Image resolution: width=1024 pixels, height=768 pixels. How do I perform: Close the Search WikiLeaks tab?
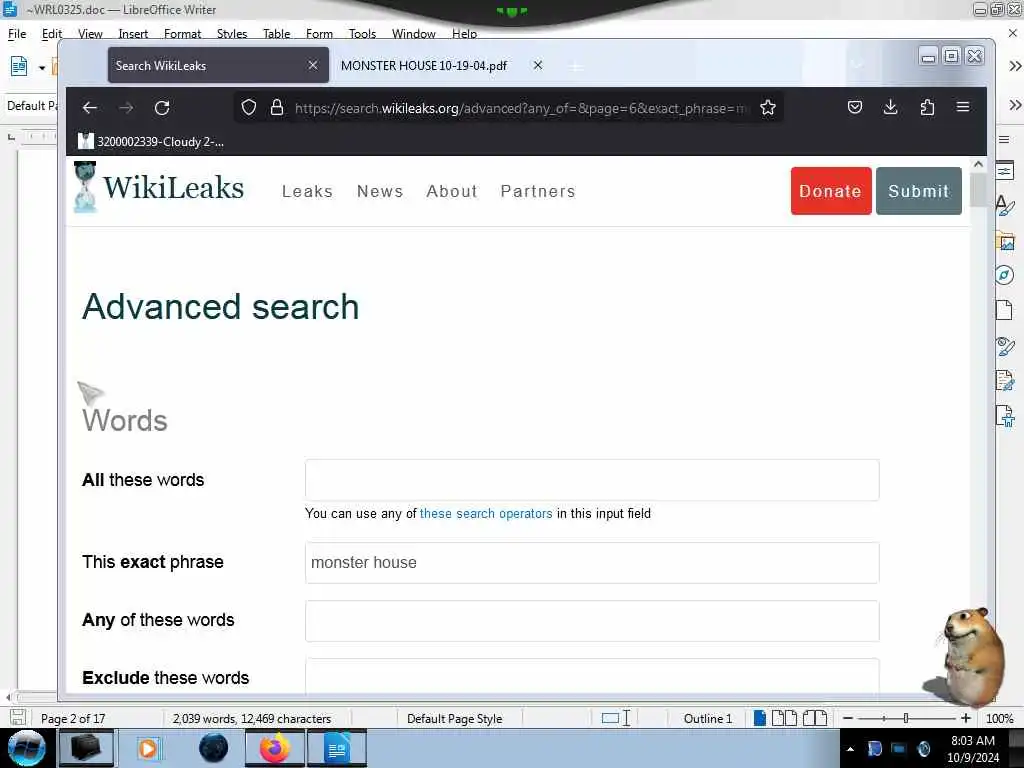click(313, 65)
